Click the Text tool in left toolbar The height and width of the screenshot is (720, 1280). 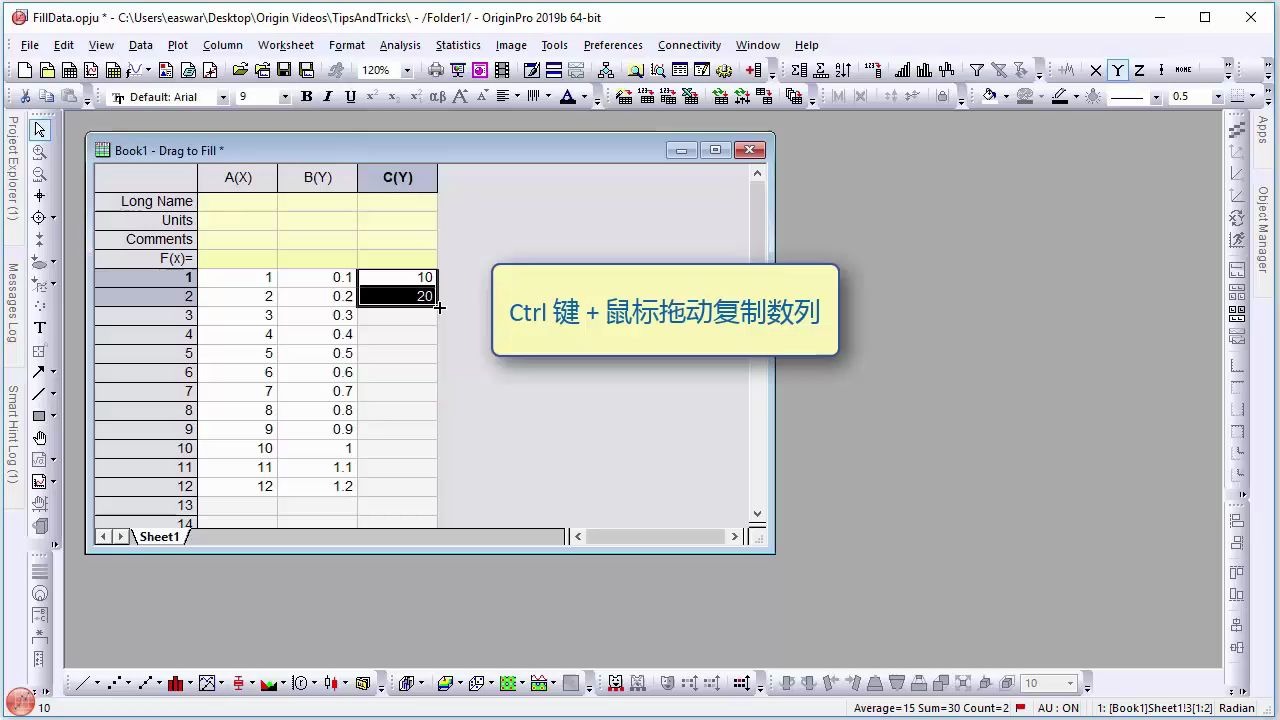[x=38, y=325]
